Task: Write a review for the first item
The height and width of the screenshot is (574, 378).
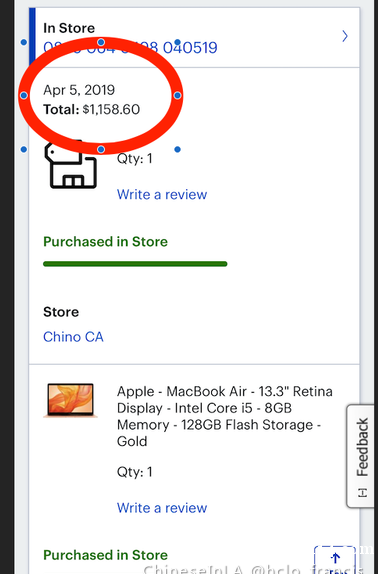Action: (162, 194)
